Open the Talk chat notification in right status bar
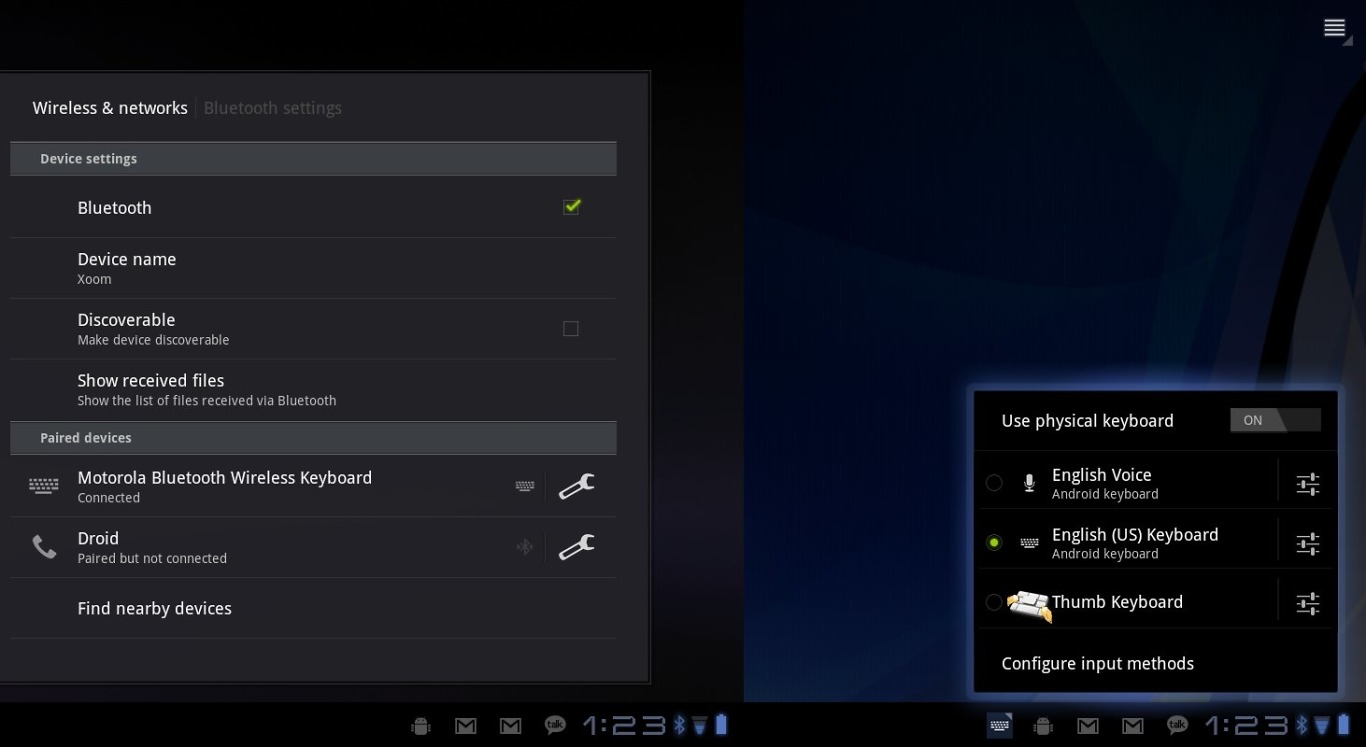 point(1177,726)
